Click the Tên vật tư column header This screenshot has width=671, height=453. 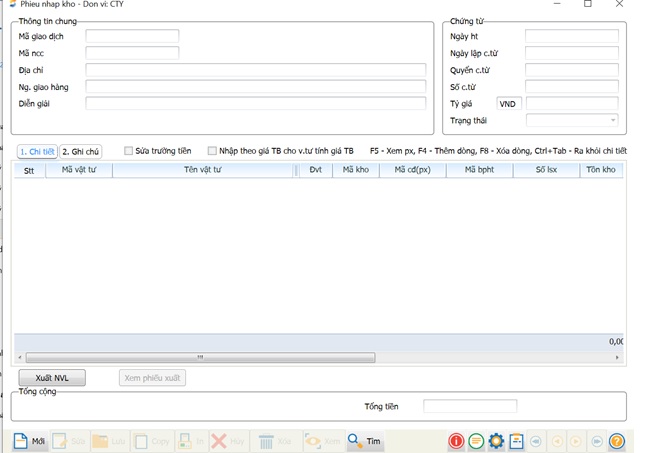point(203,170)
